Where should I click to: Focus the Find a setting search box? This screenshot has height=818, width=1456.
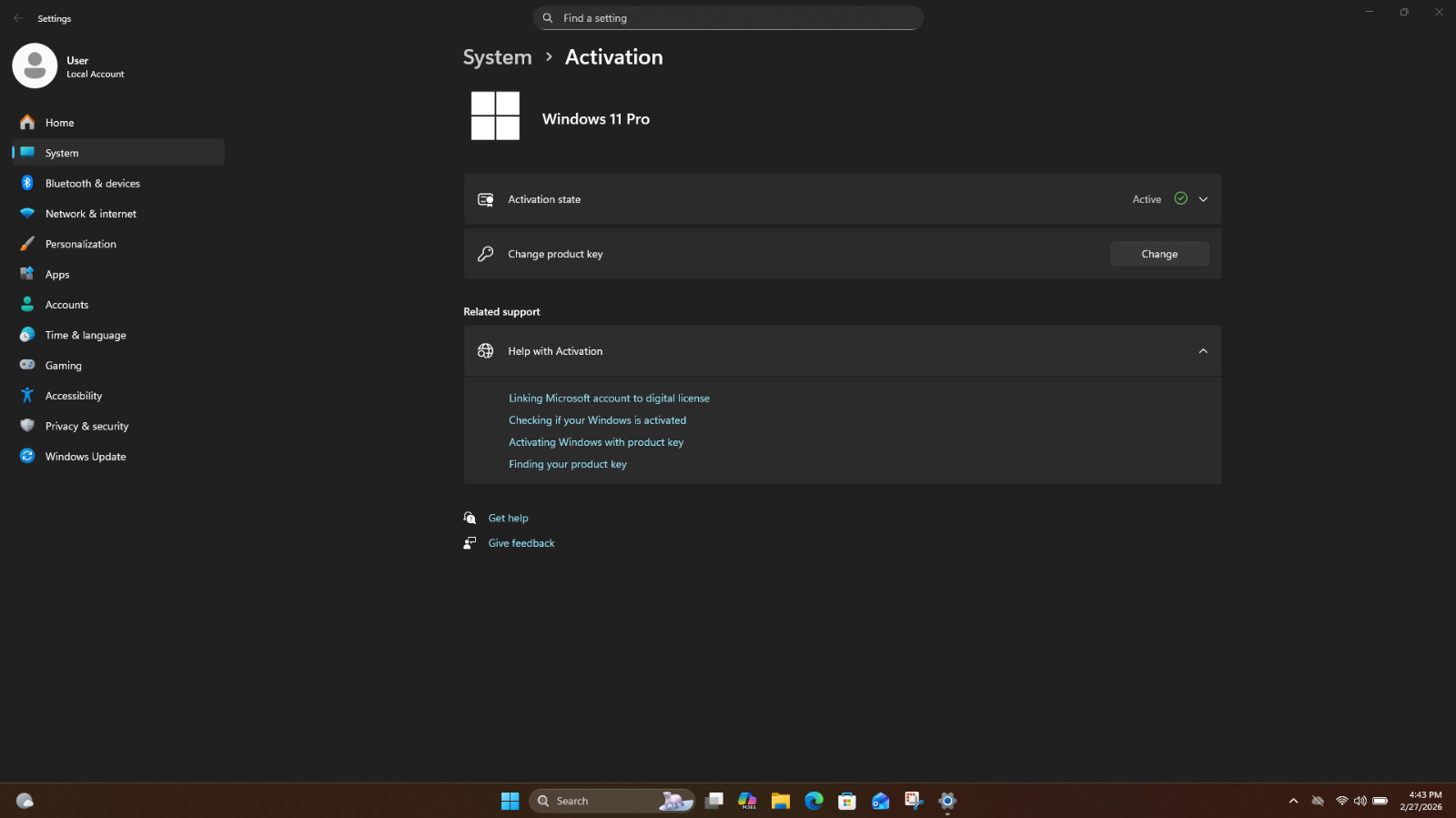coord(728,18)
